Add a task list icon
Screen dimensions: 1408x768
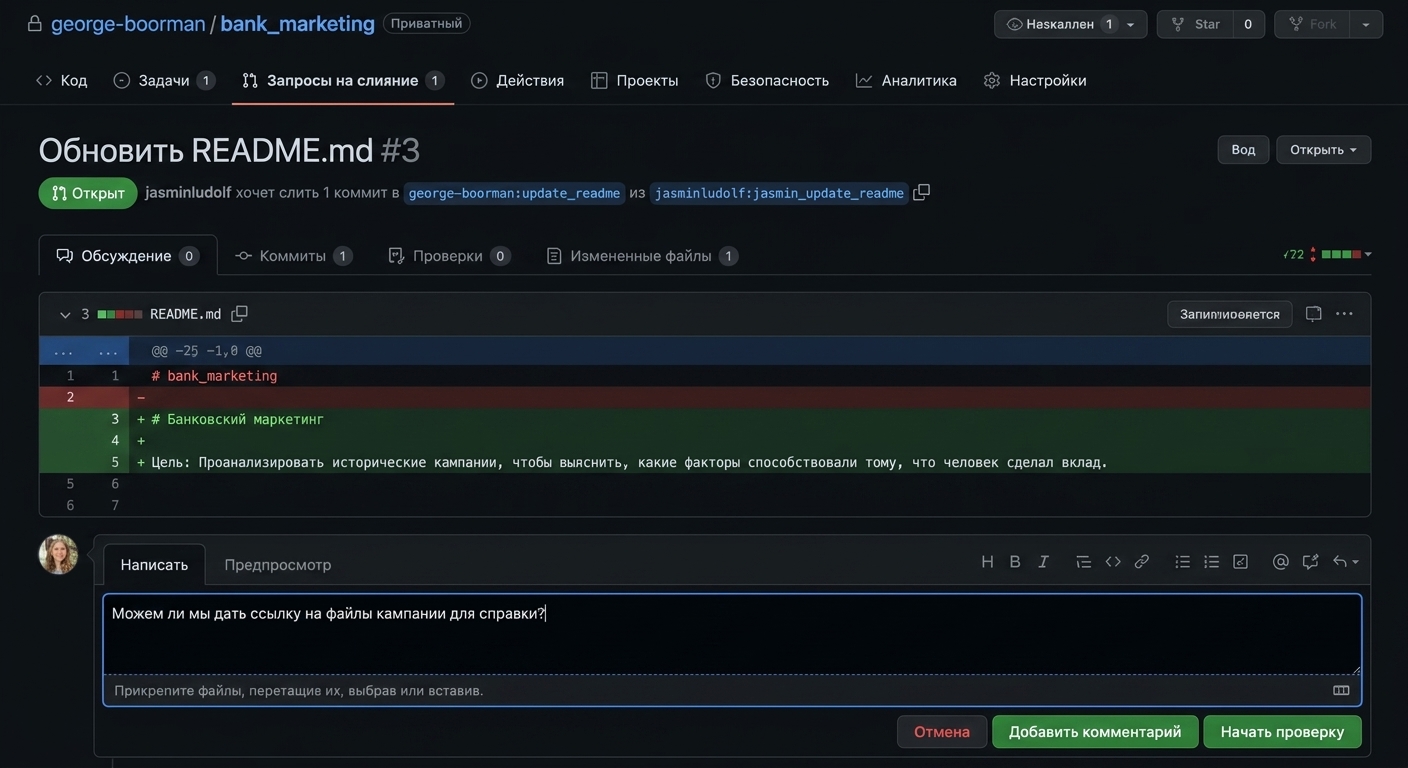1240,562
